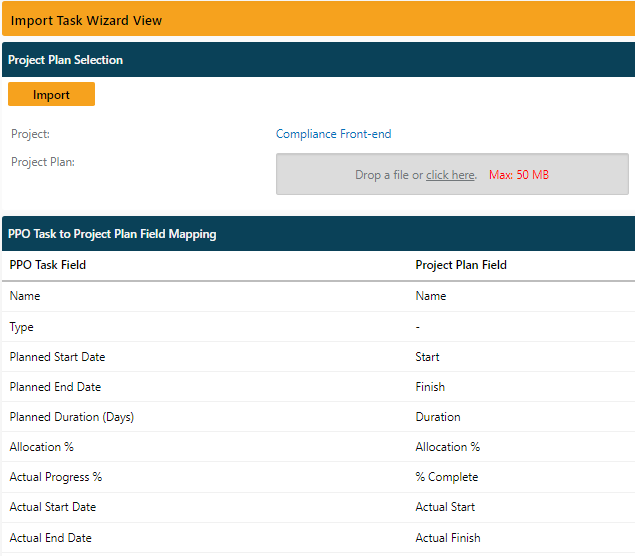This screenshot has height=556, width=635.
Task: Click the Project Plan file drop zone
Action: (x=452, y=174)
